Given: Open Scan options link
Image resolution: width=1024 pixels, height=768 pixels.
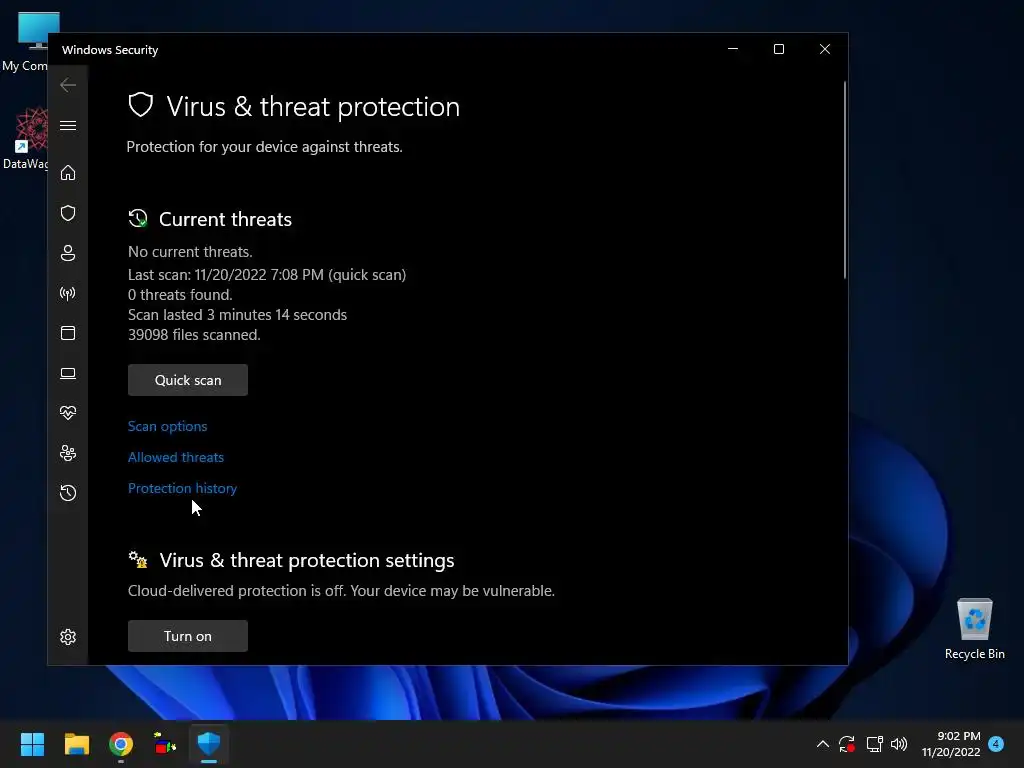Looking at the screenshot, I should 167,426.
